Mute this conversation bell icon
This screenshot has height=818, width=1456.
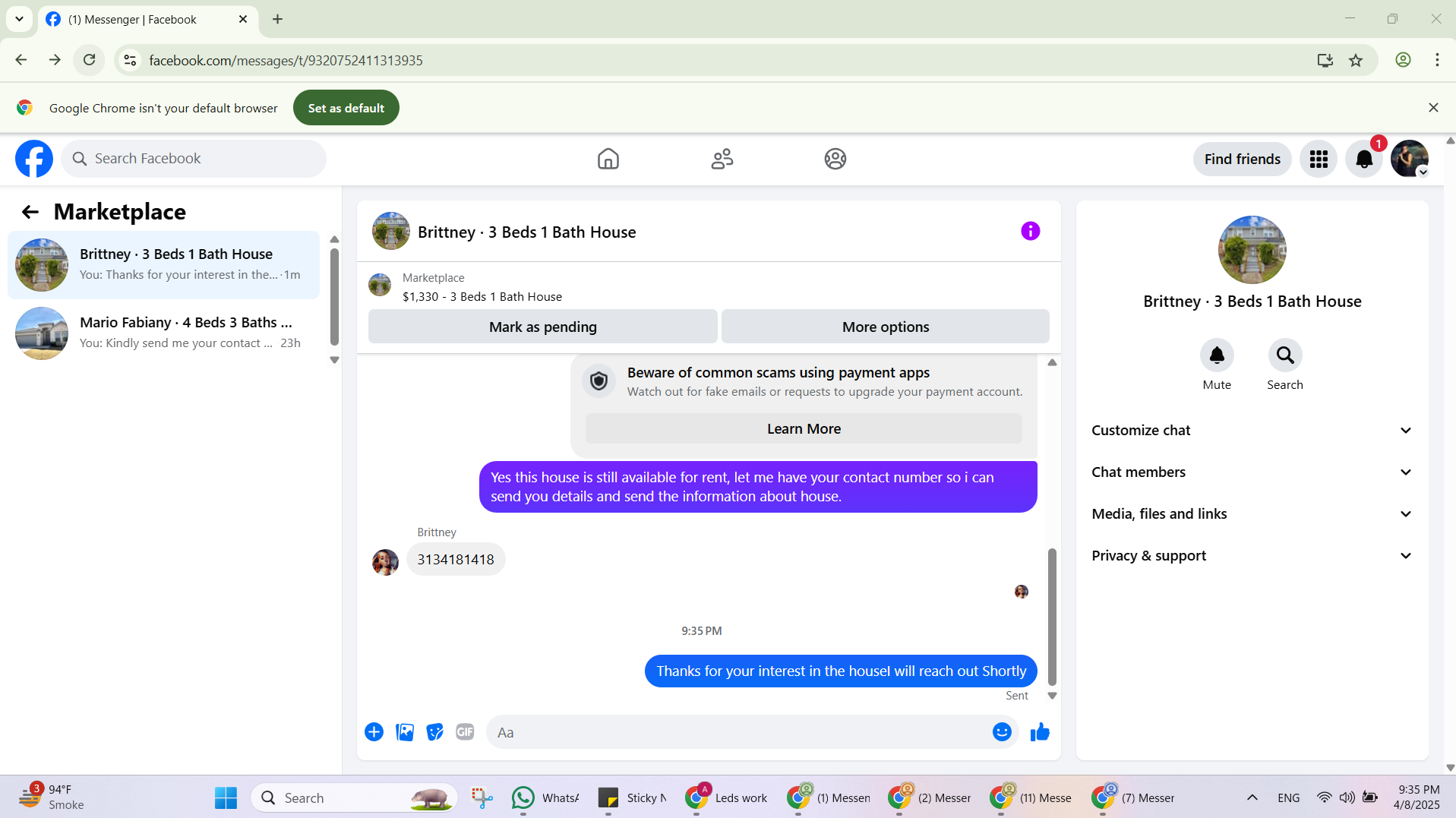click(1217, 355)
